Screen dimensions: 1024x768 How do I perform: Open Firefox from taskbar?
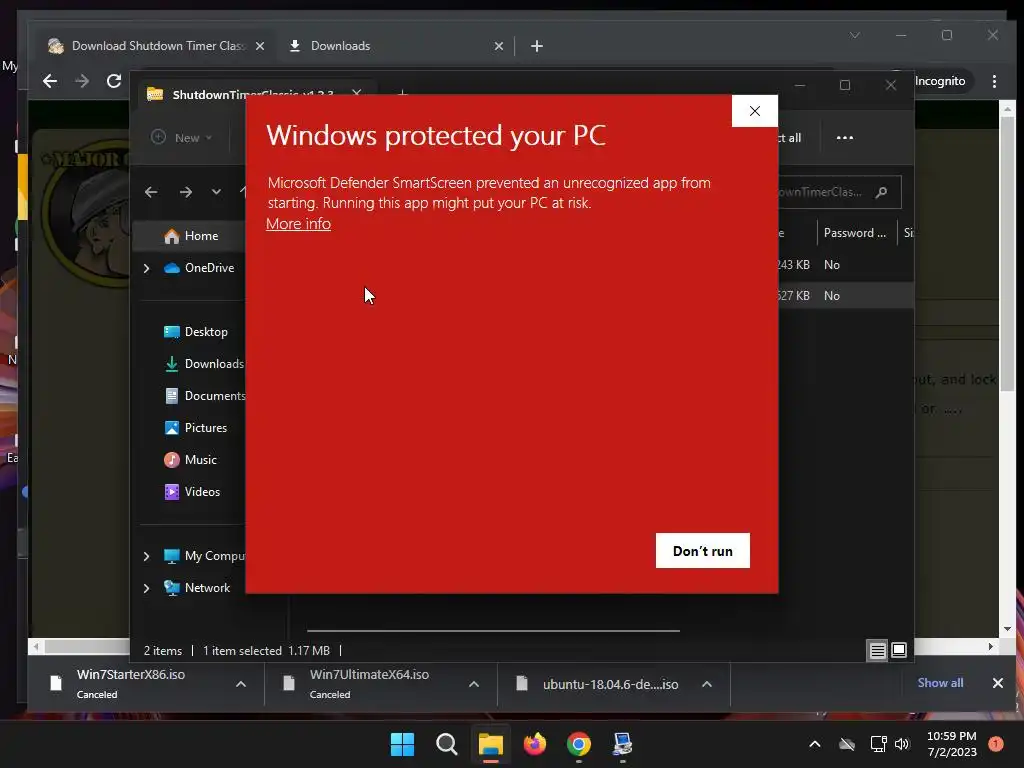tap(535, 744)
